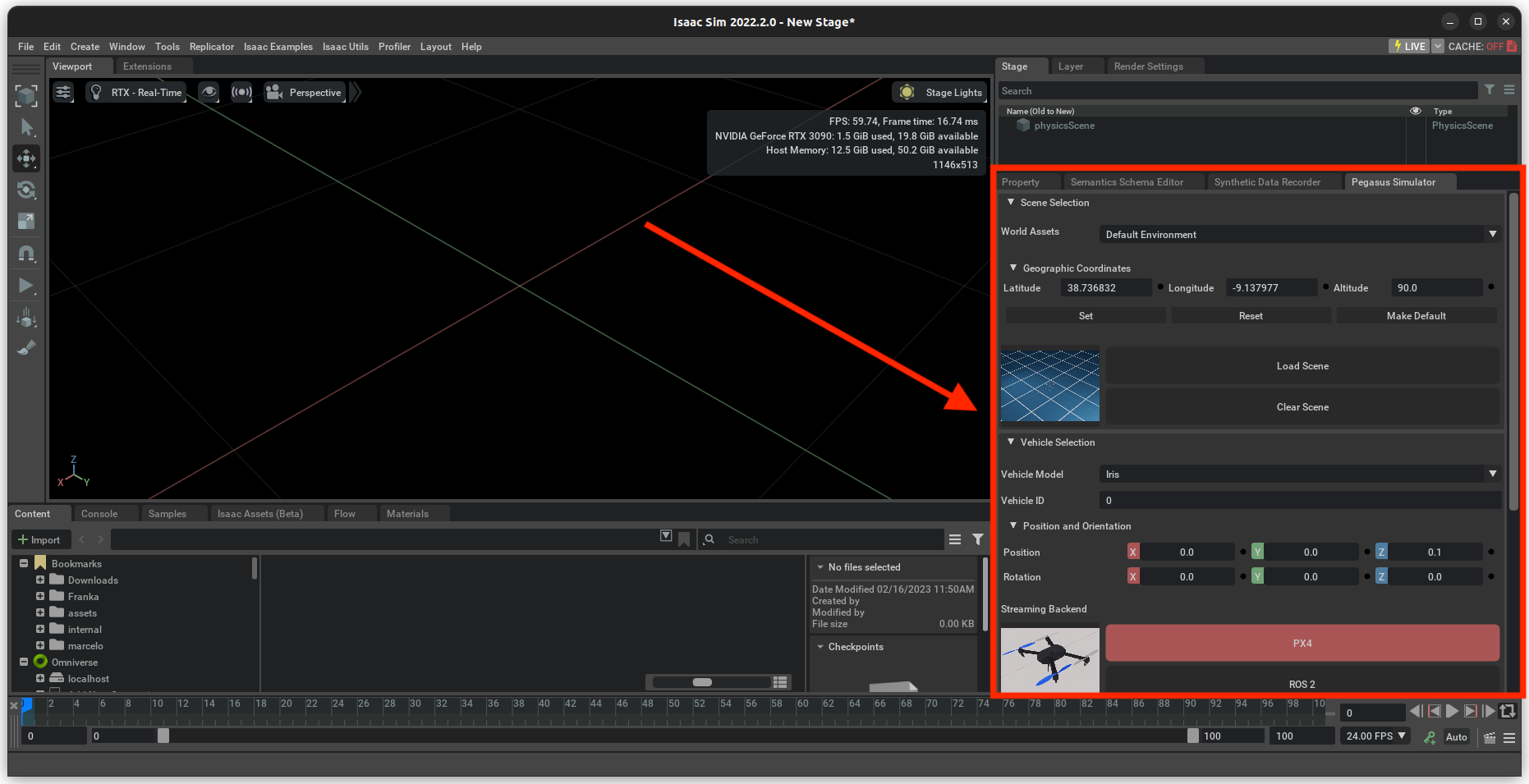1529x784 pixels.
Task: Open the Isaac Utils menu
Action: coord(346,46)
